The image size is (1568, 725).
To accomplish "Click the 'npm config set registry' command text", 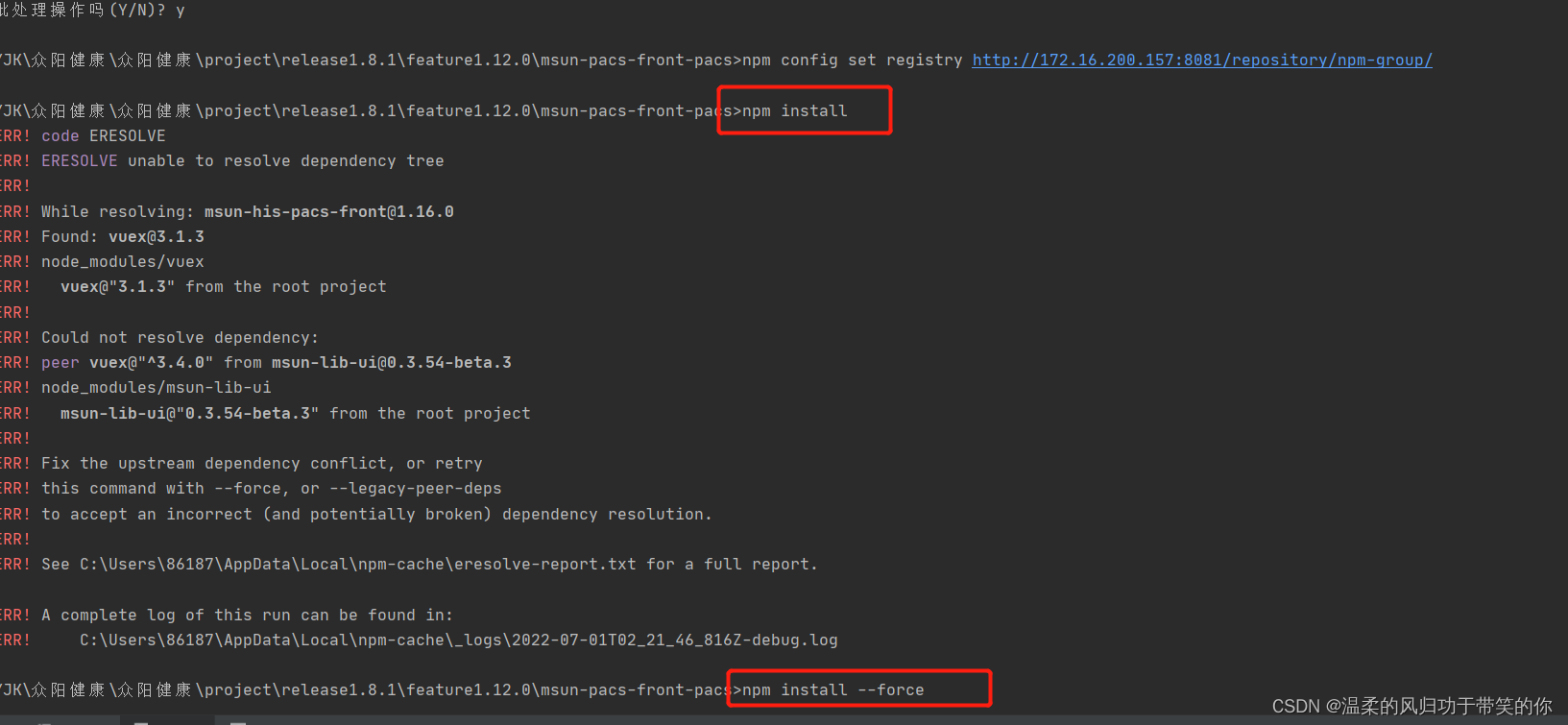I will tap(853, 60).
